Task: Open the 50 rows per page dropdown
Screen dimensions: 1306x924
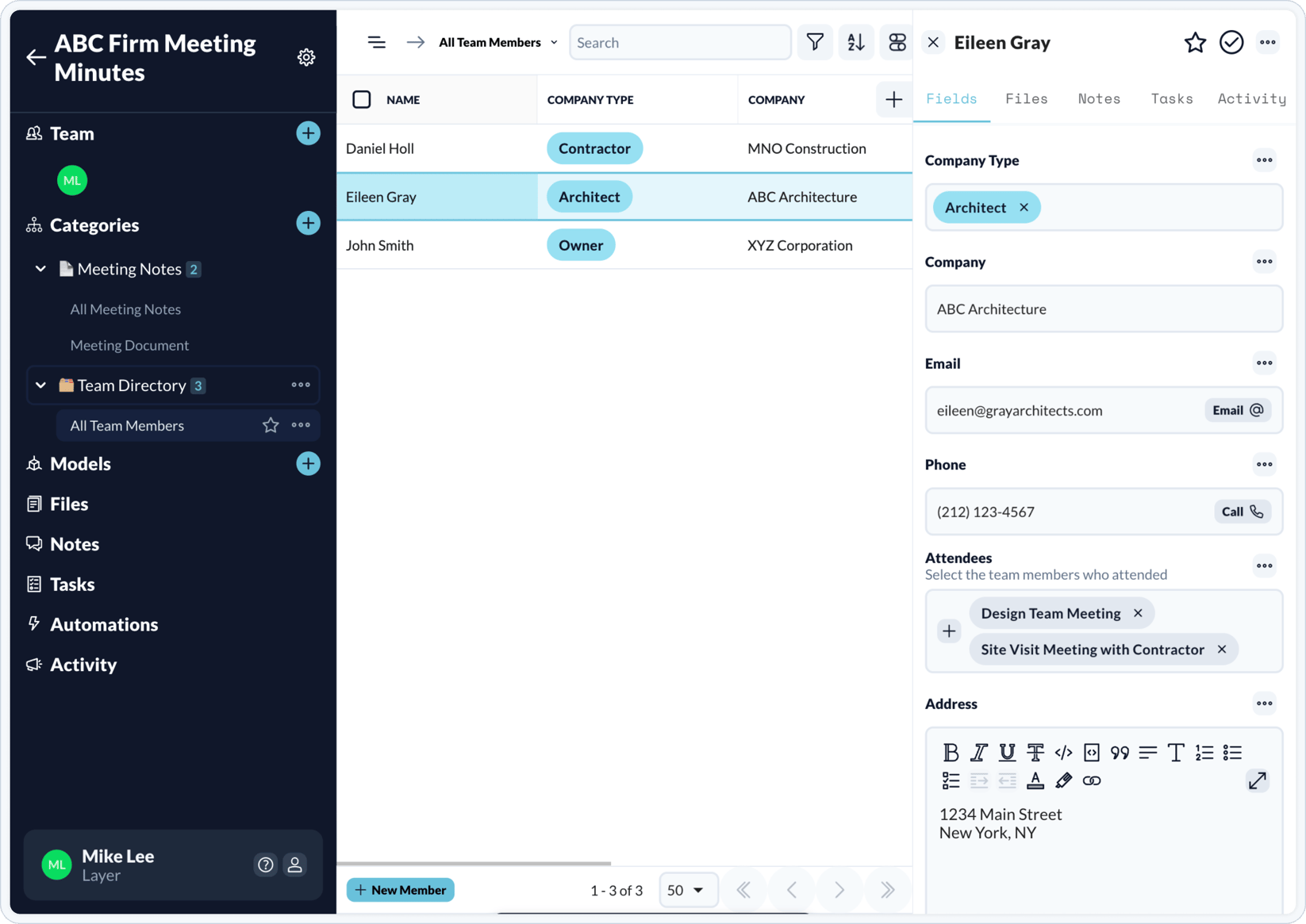Action: [688, 890]
